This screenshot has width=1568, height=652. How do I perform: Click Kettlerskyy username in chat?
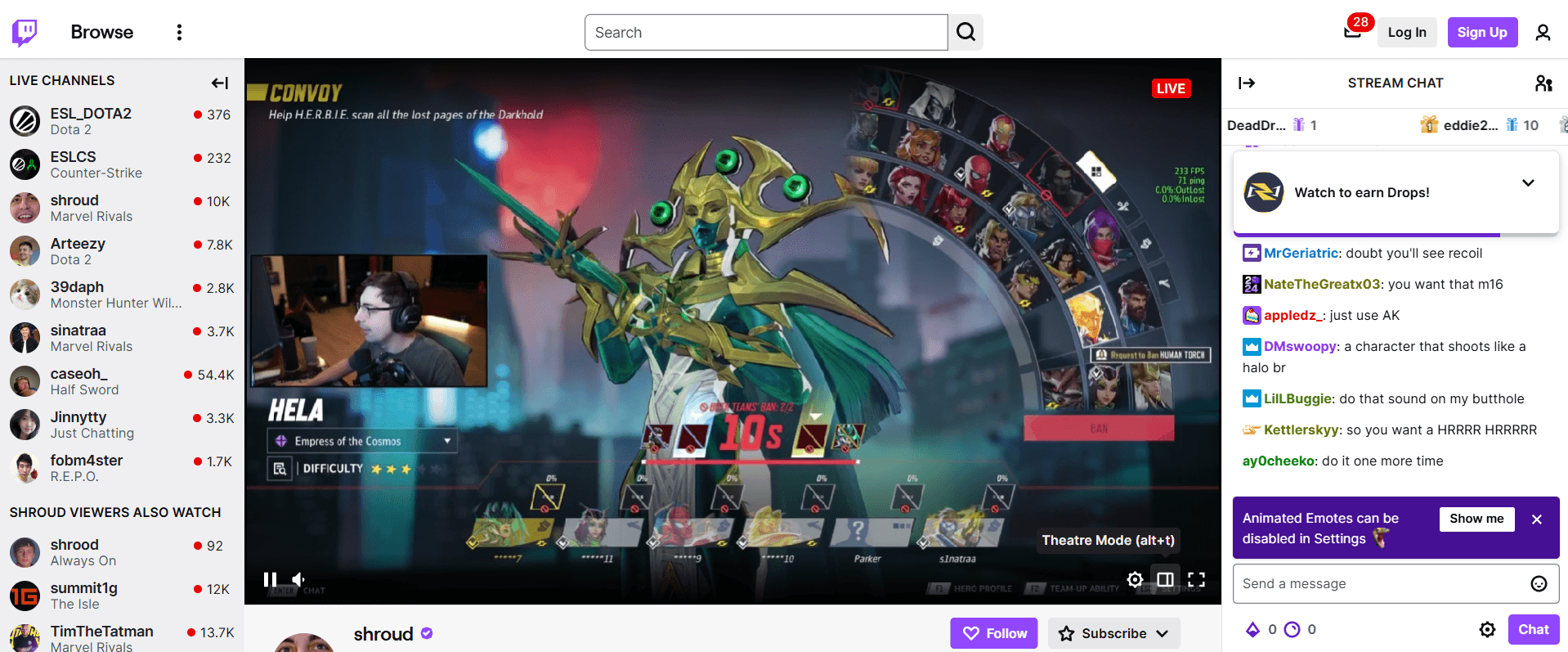pyautogui.click(x=1301, y=429)
